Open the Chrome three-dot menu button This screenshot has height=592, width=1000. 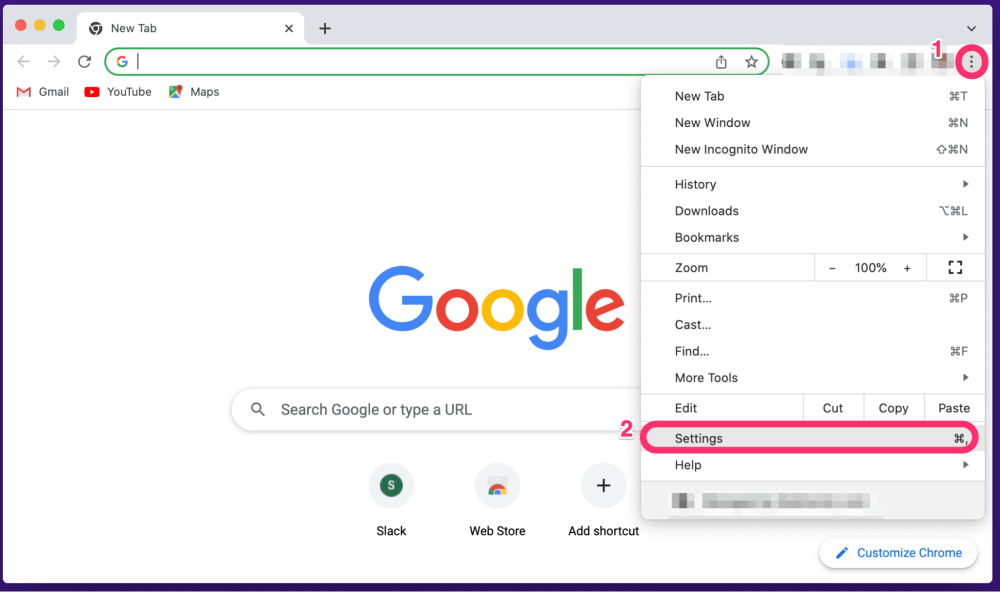971,62
